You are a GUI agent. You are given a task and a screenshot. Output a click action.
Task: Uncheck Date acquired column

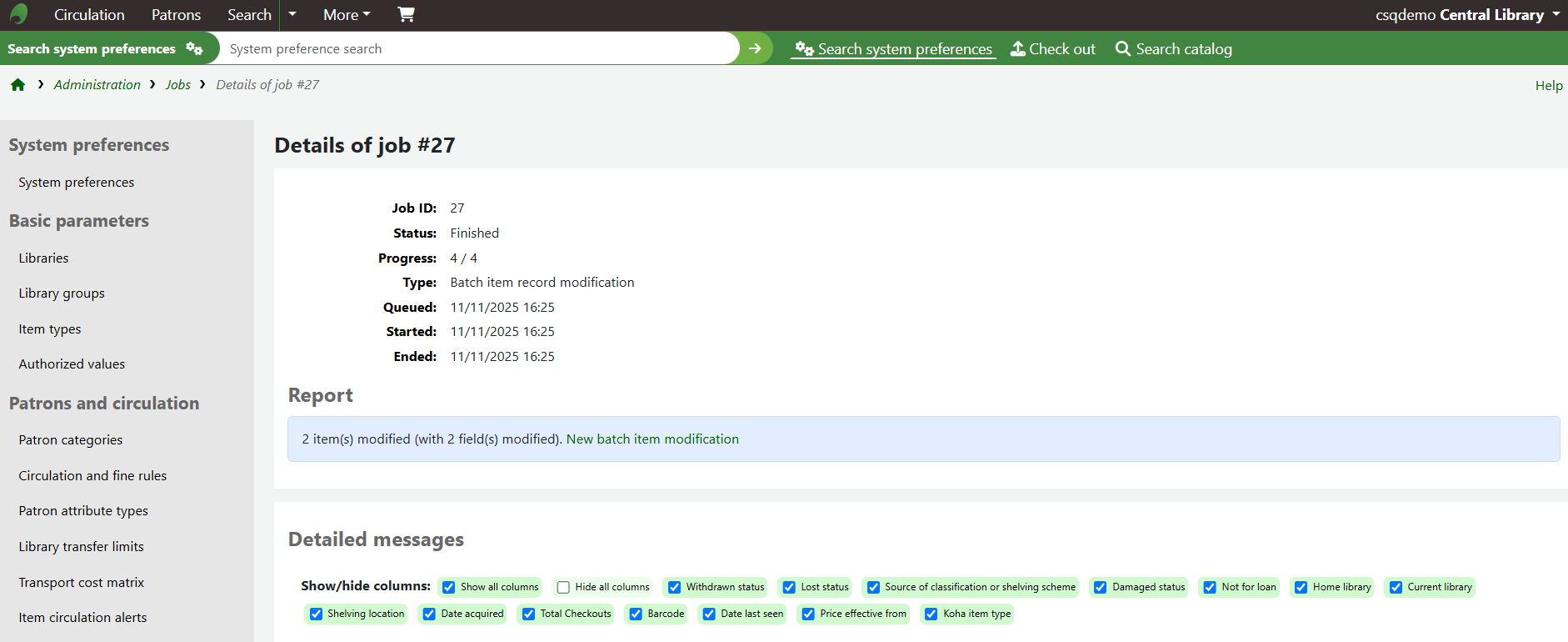[x=429, y=614]
